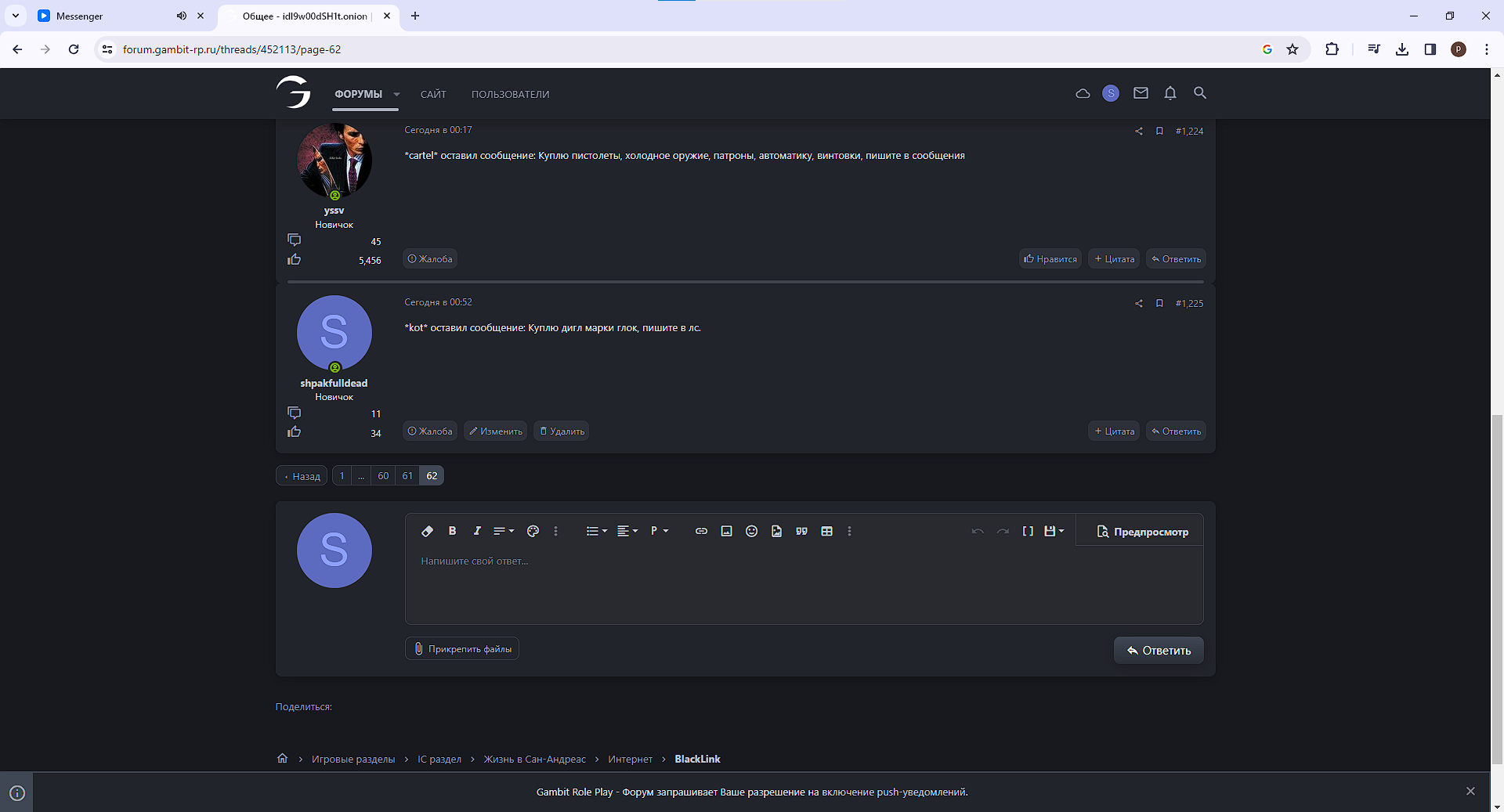Open the list type dropdown
Viewport: 1504px width, 812px height.
point(596,531)
